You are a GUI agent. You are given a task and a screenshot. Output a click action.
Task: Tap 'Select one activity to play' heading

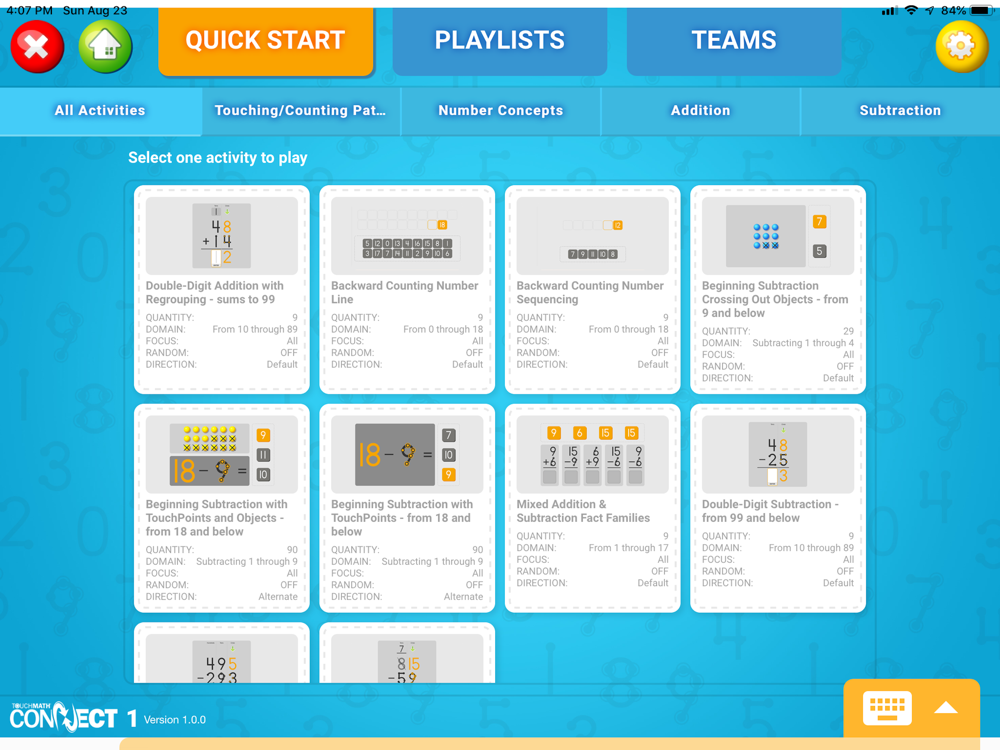click(x=217, y=158)
